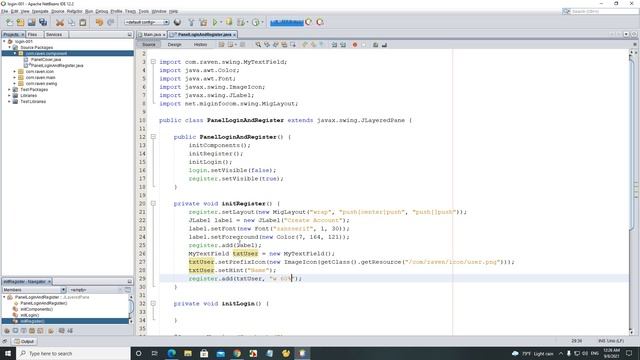Click the Clean and Build Project icon
The width and height of the screenshot is (640, 360).
coord(203,22)
